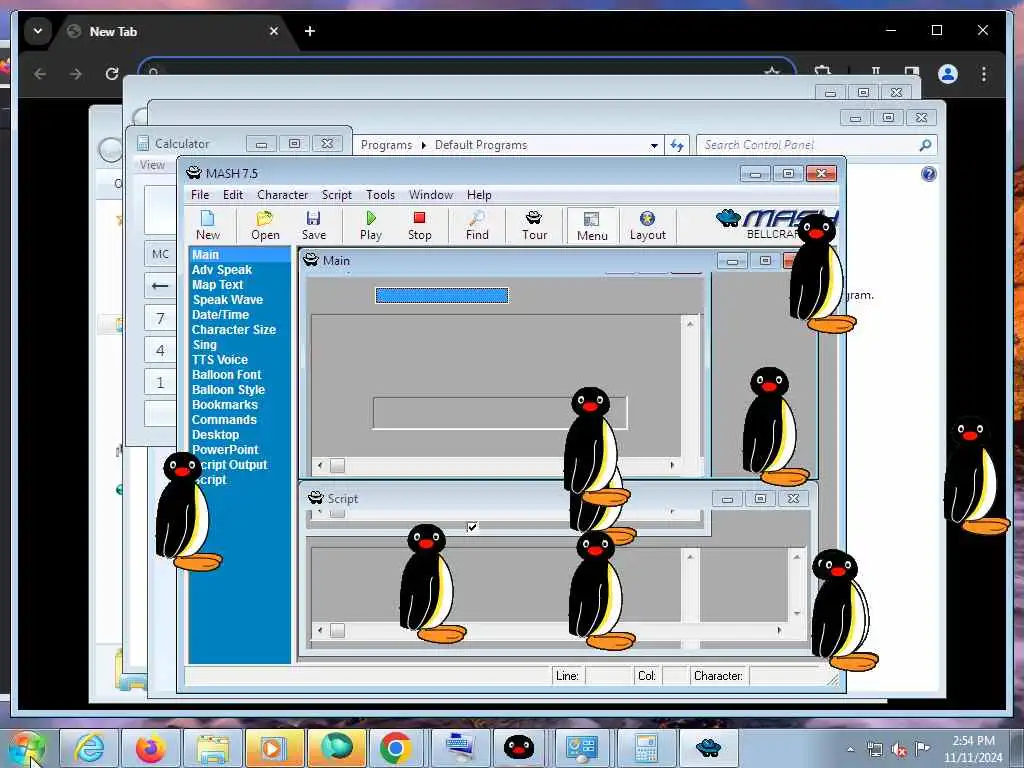Open the Chrome three-dot menu
The height and width of the screenshot is (768, 1024).
pos(984,74)
